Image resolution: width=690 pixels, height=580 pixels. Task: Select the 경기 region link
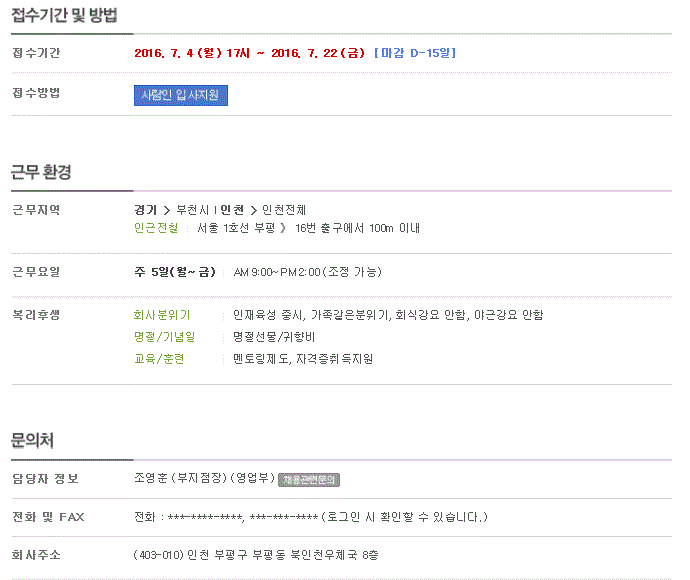pyautogui.click(x=145, y=210)
